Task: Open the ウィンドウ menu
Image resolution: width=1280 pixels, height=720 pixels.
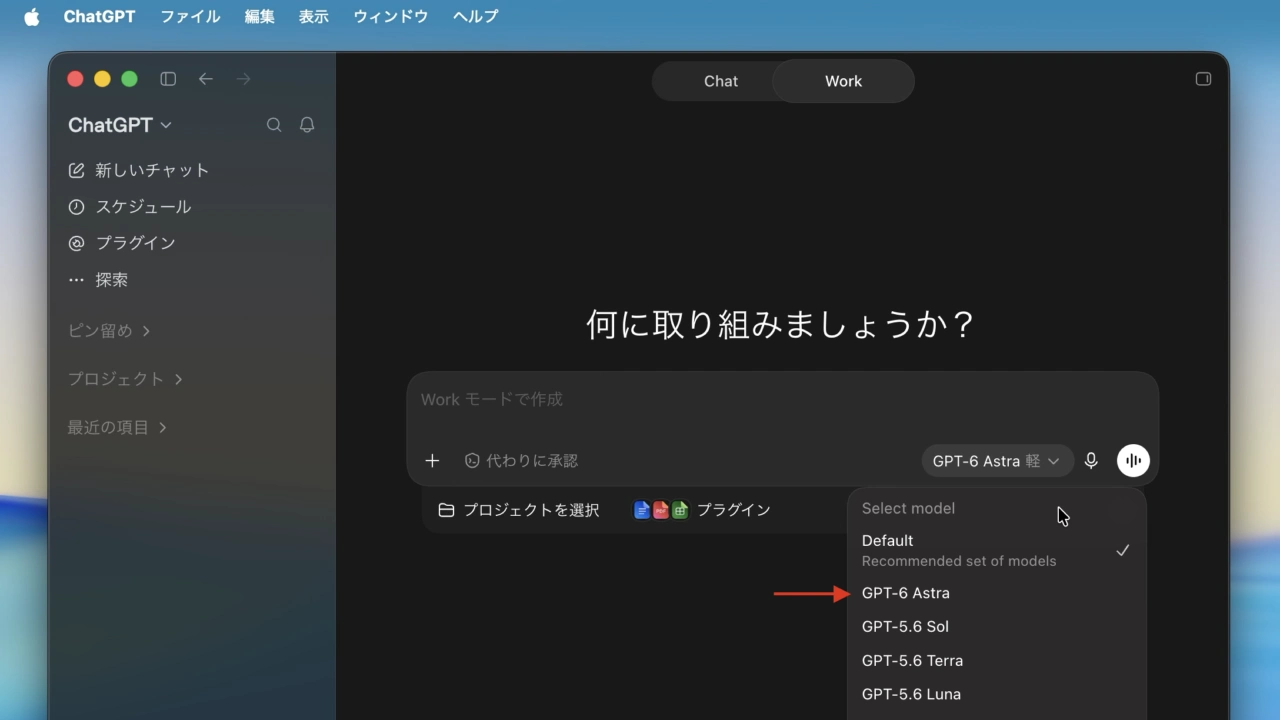Action: [x=390, y=17]
